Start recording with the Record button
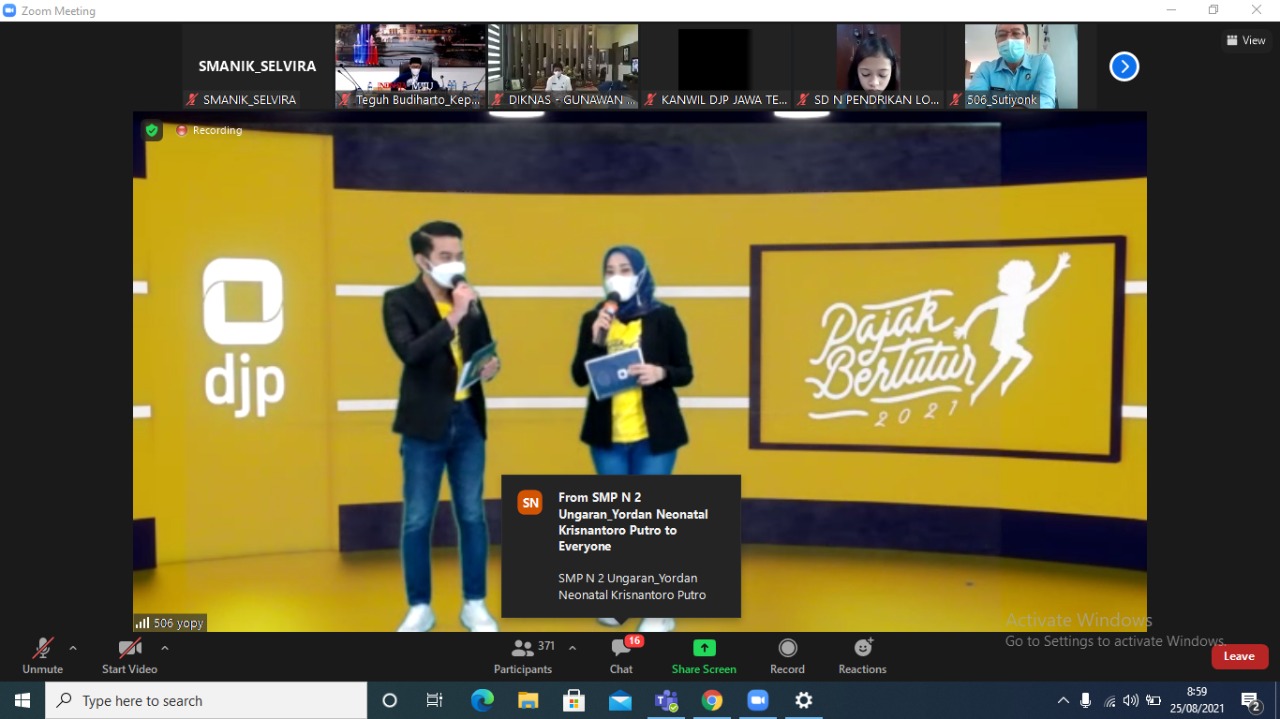Screen dimensions: 1280x719 click(x=787, y=656)
